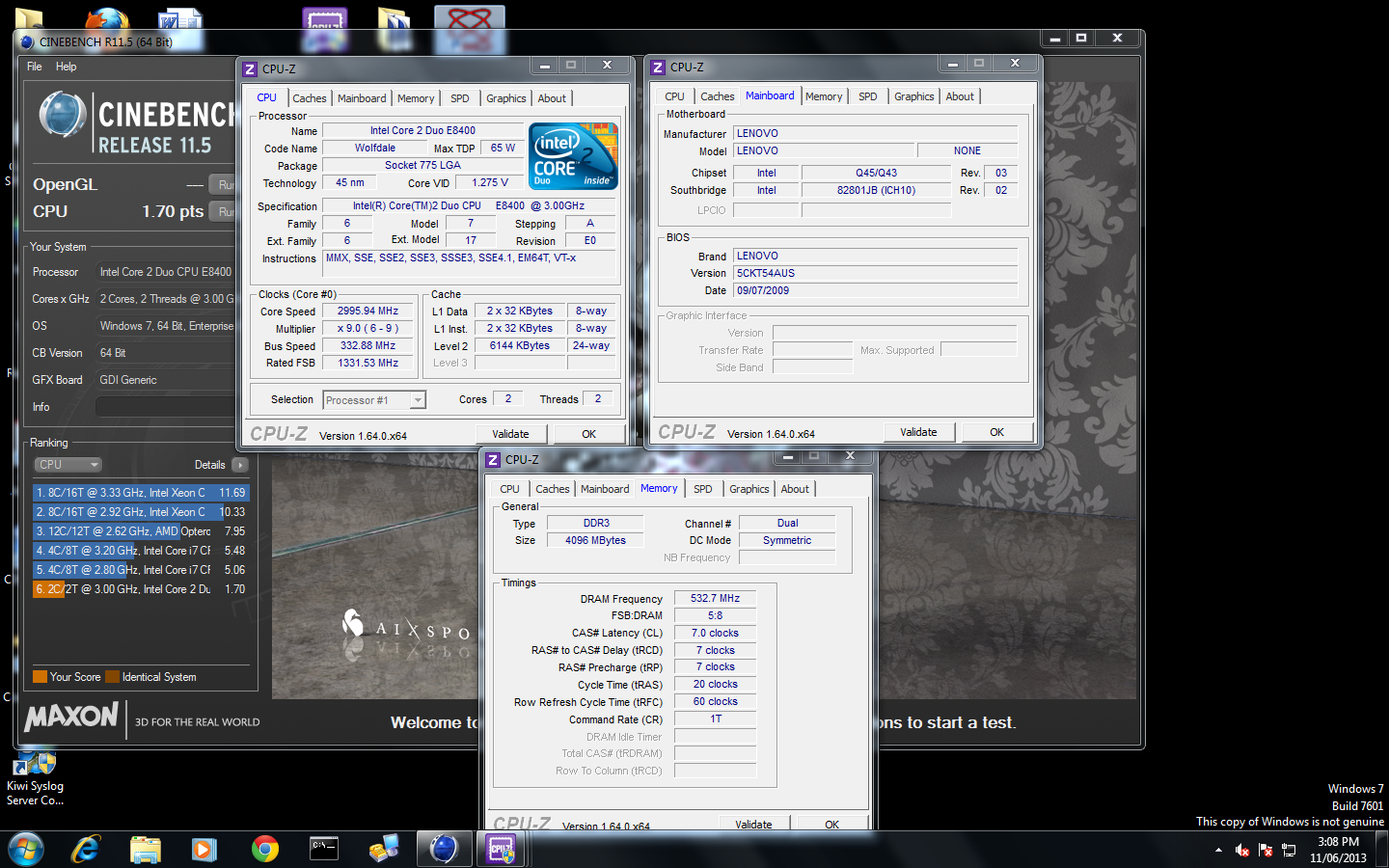
Task: Click OK in the CPU tab window
Action: [x=588, y=434]
